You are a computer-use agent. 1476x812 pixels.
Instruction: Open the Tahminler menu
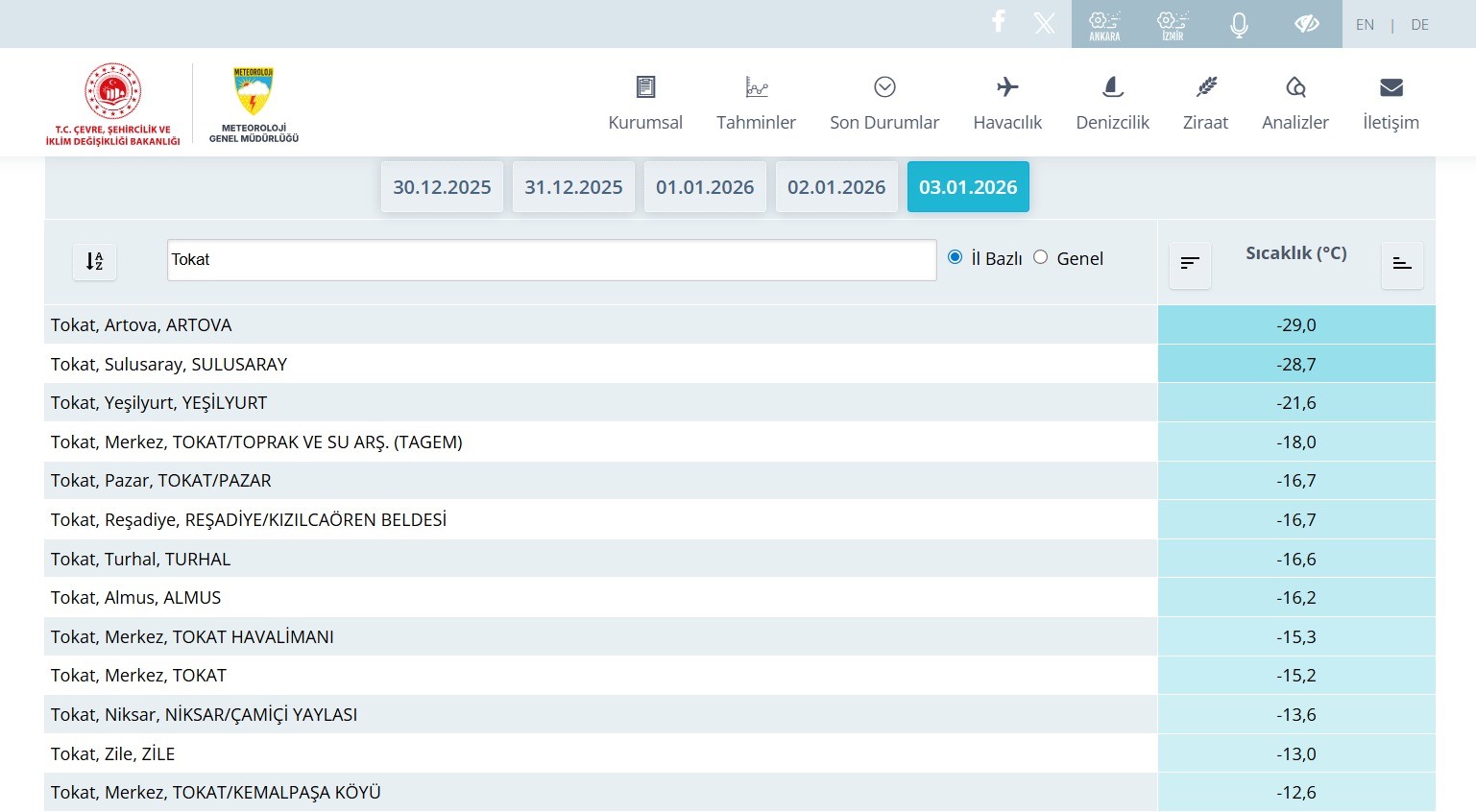tap(756, 104)
